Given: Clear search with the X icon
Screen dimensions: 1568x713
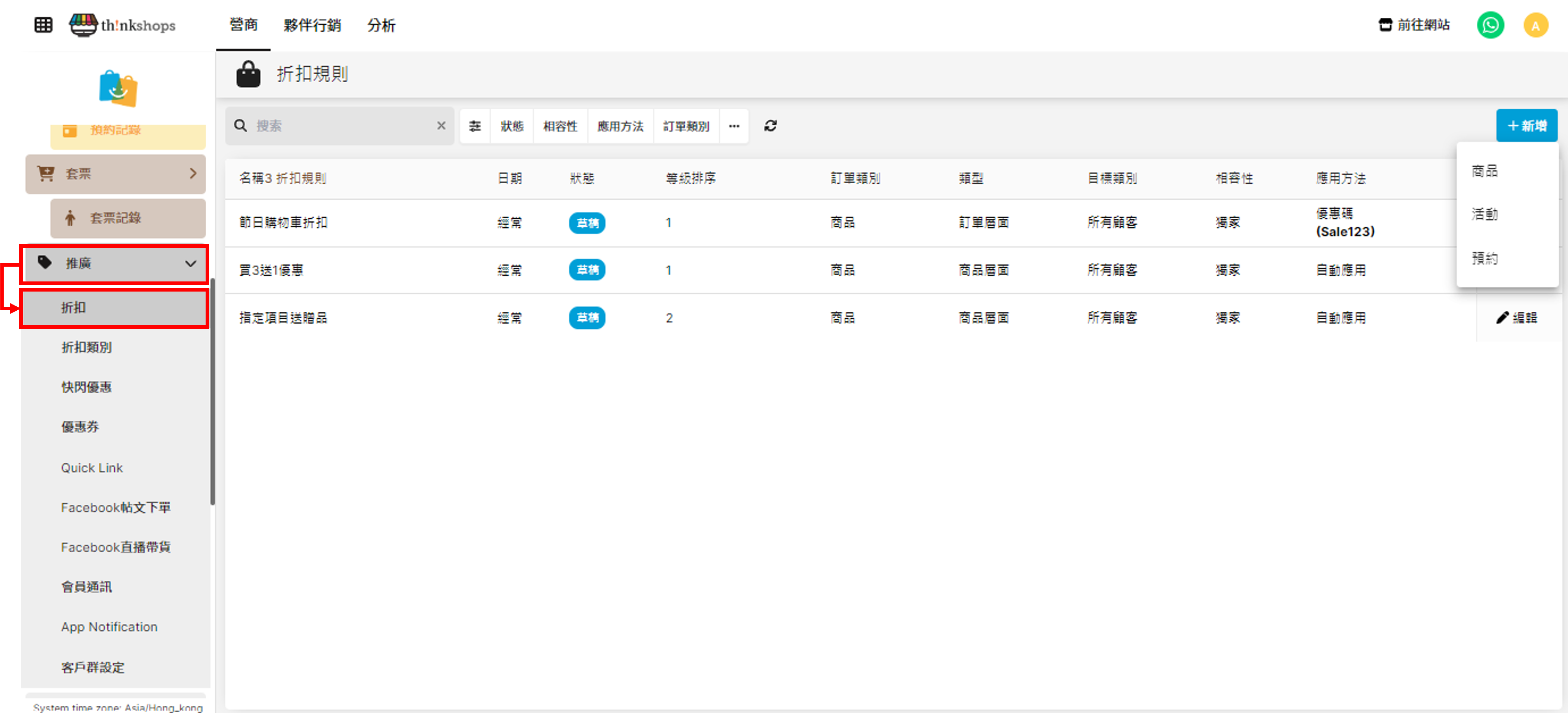Looking at the screenshot, I should (x=441, y=126).
